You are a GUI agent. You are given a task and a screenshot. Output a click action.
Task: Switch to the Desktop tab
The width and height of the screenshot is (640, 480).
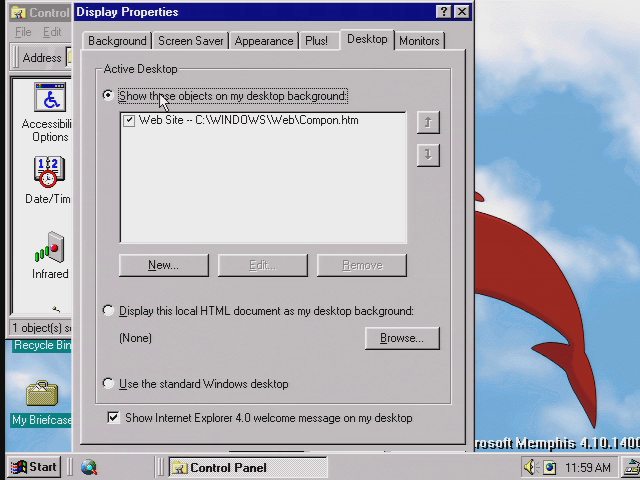tap(367, 39)
